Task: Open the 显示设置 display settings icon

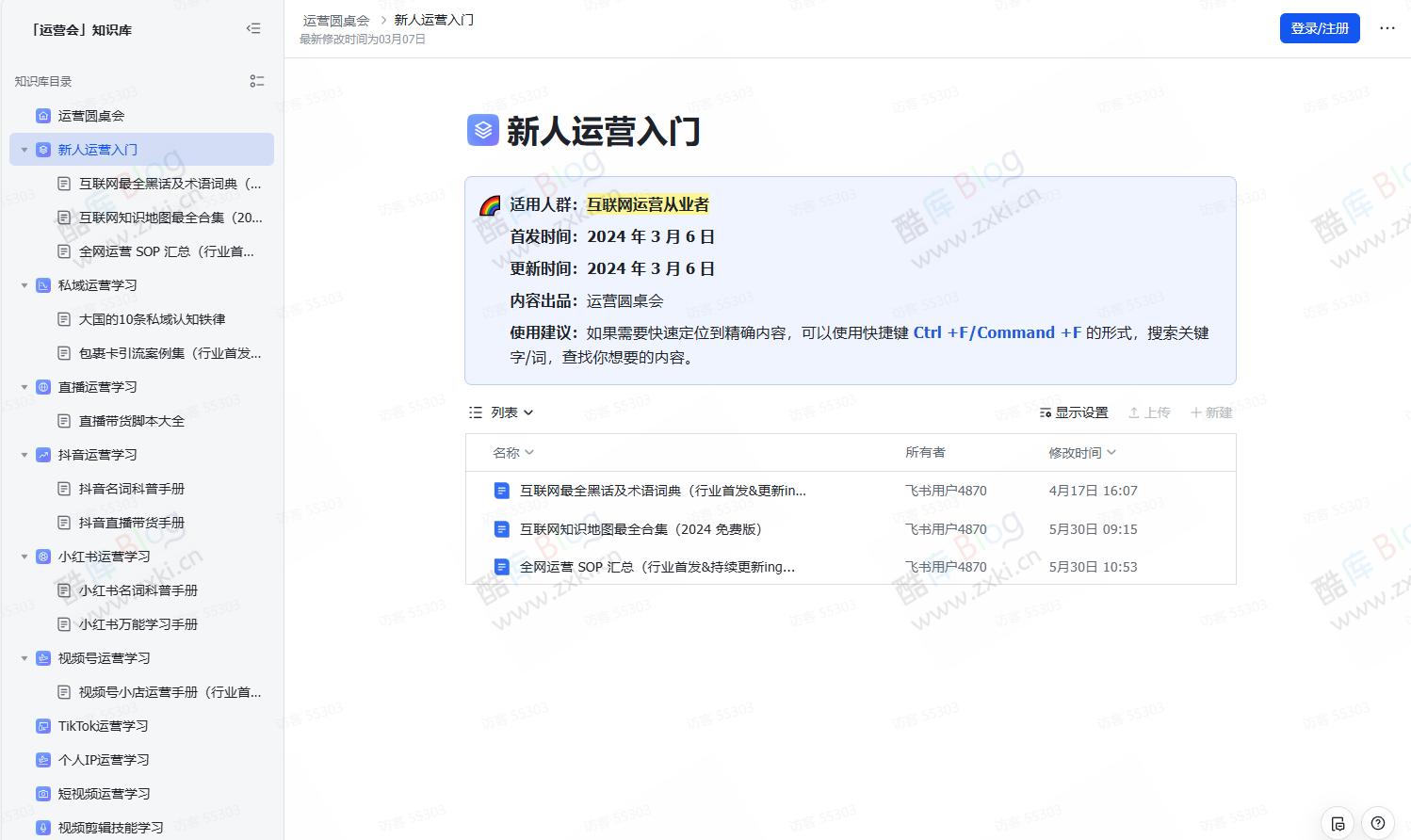Action: tap(1046, 412)
